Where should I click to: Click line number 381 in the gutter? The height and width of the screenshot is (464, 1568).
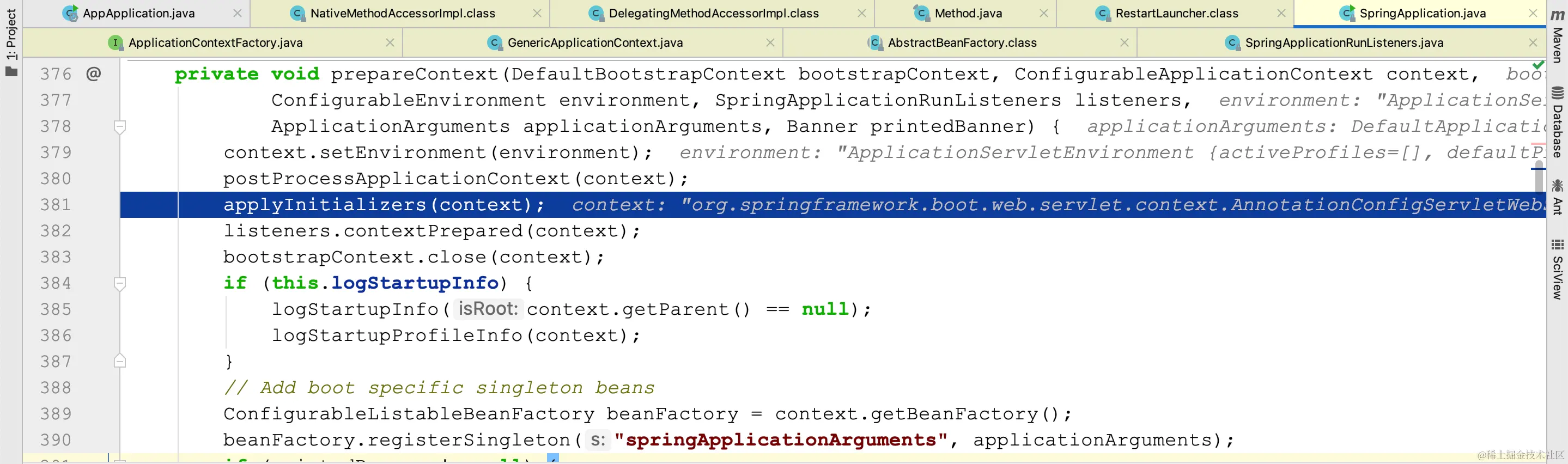pyautogui.click(x=56, y=205)
